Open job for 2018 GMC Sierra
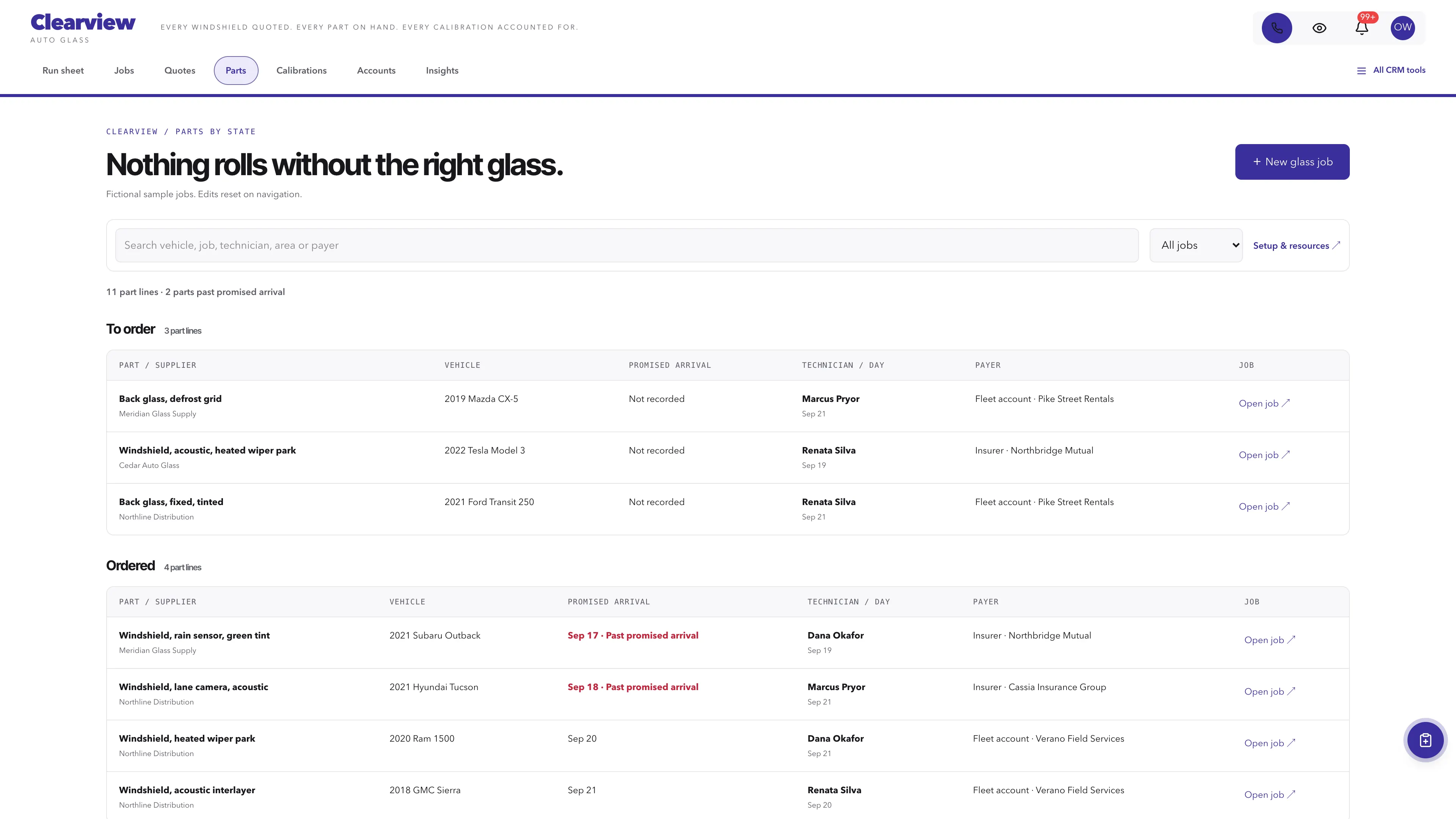The width and height of the screenshot is (1456, 819). [1269, 795]
